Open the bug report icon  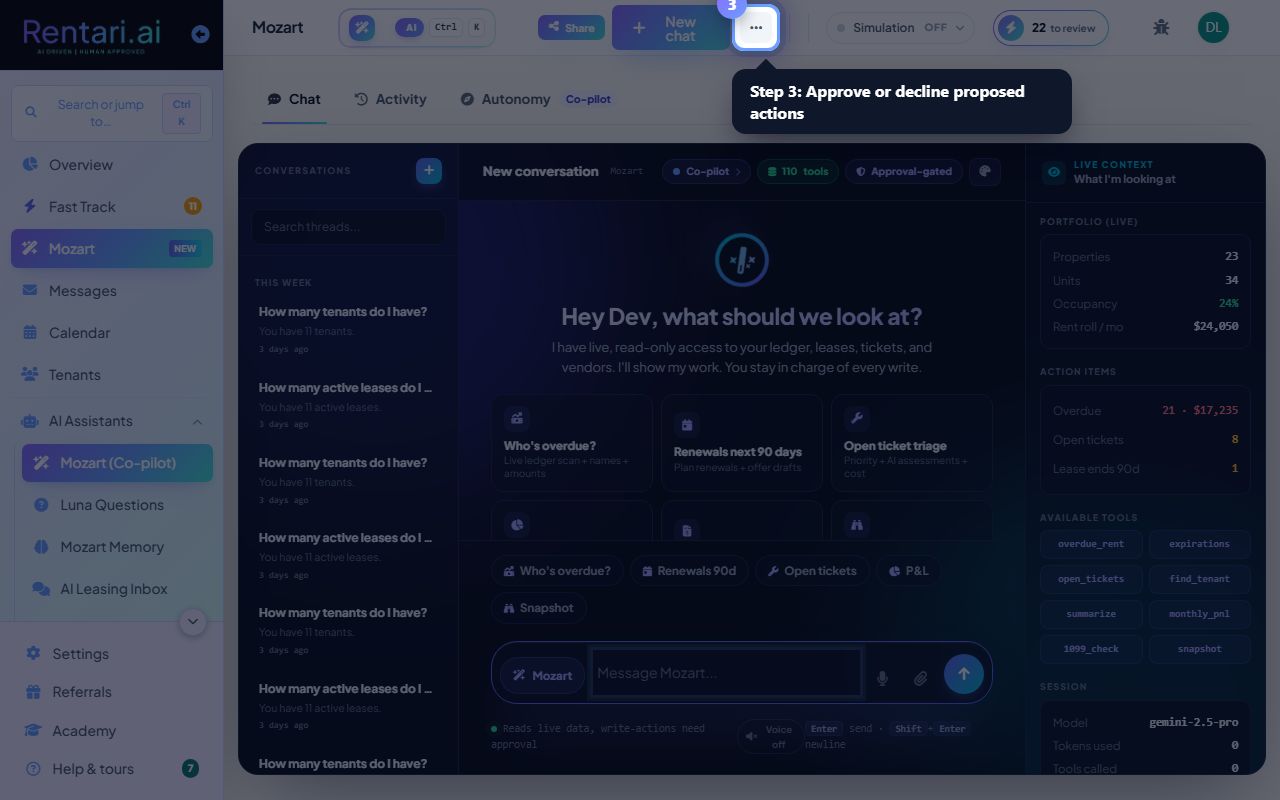coord(1161,27)
